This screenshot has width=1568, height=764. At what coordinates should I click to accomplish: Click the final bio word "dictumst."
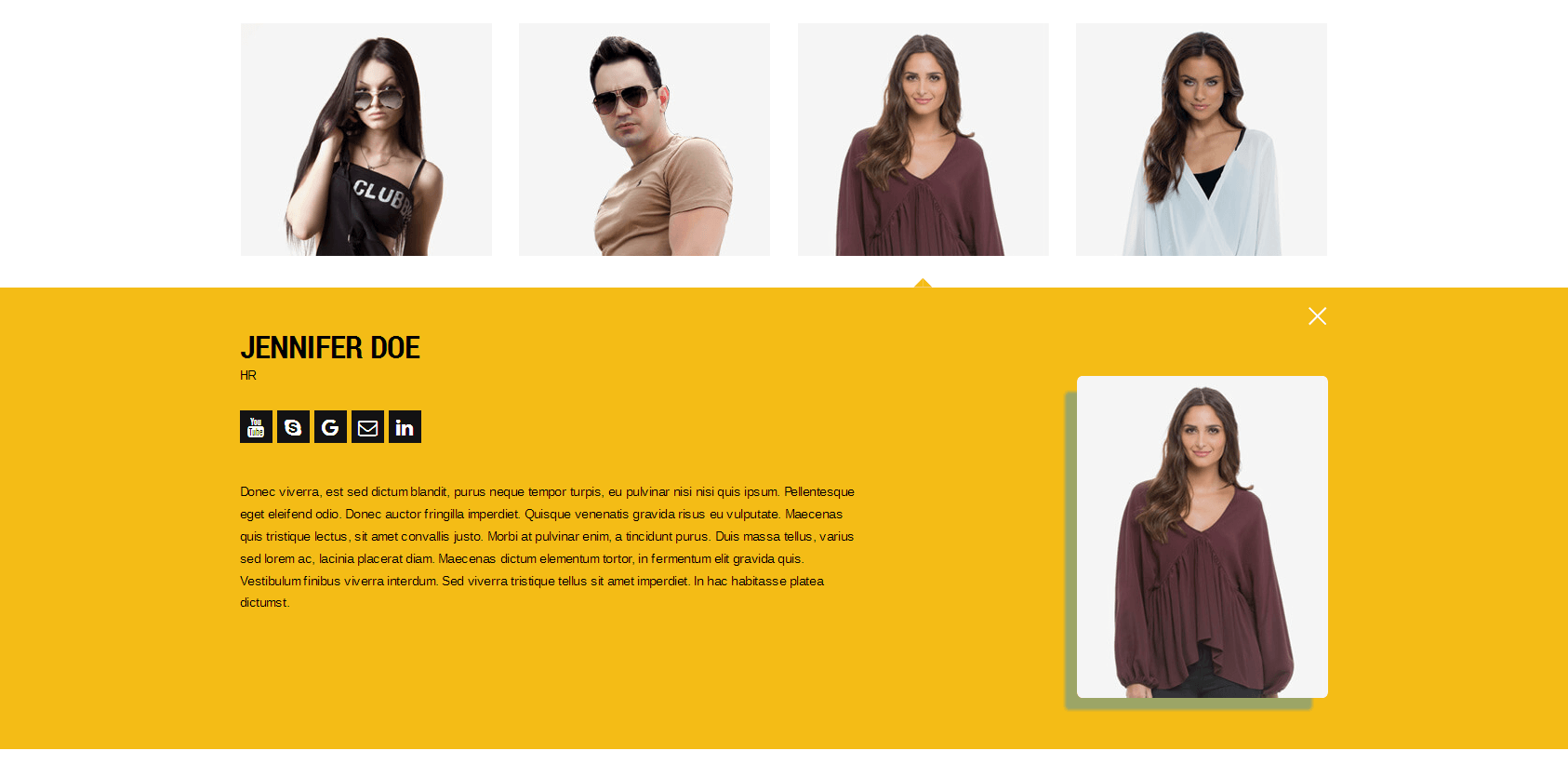point(265,602)
